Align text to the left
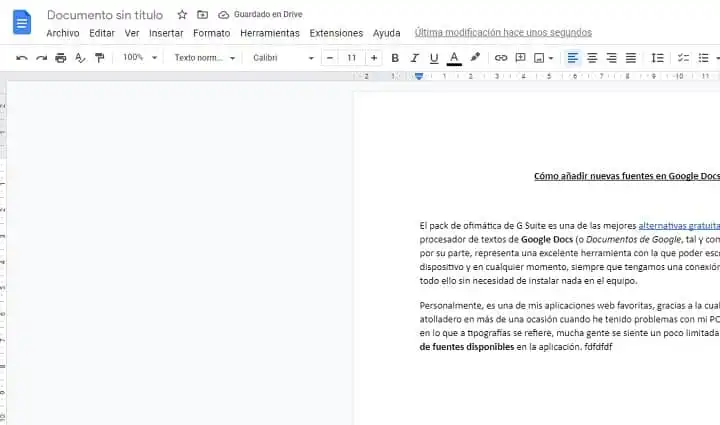720x425 pixels. coord(573,58)
